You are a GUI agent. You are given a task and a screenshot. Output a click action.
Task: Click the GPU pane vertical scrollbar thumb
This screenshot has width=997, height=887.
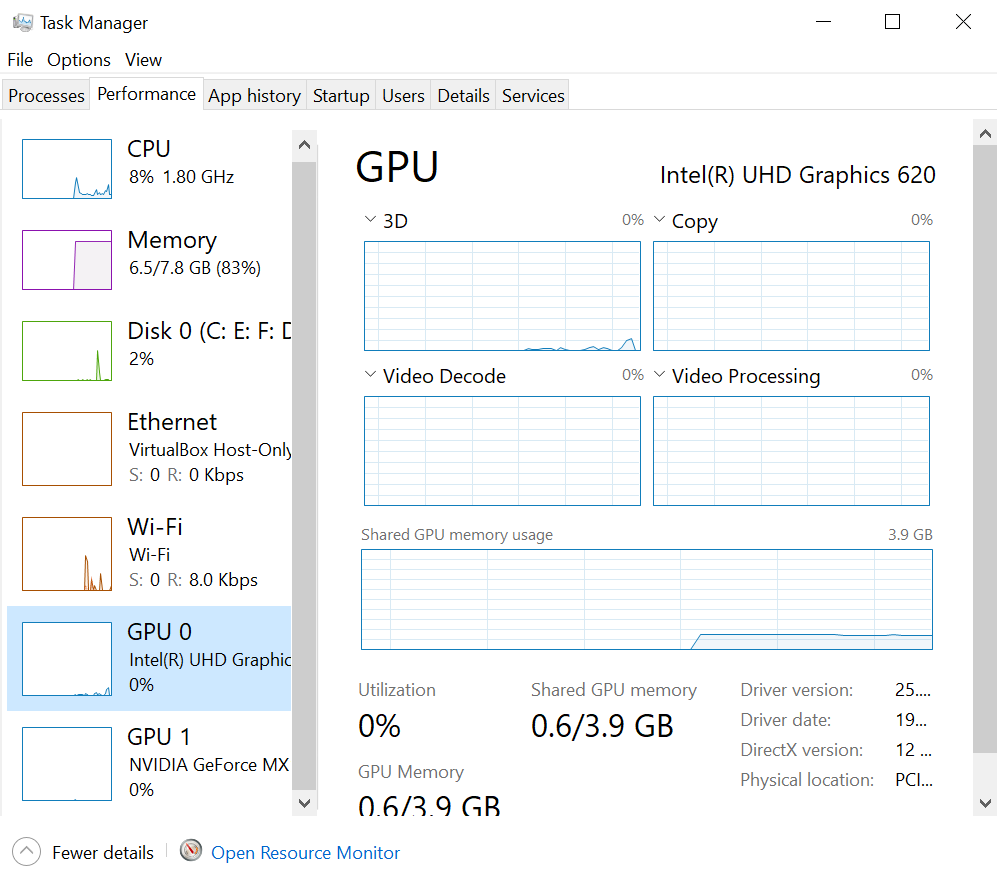click(x=985, y=450)
